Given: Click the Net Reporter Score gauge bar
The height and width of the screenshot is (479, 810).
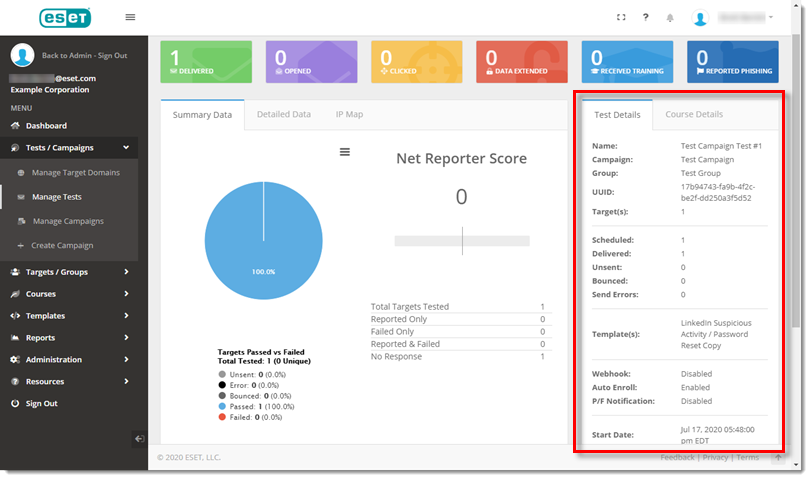Looking at the screenshot, I should (462, 241).
